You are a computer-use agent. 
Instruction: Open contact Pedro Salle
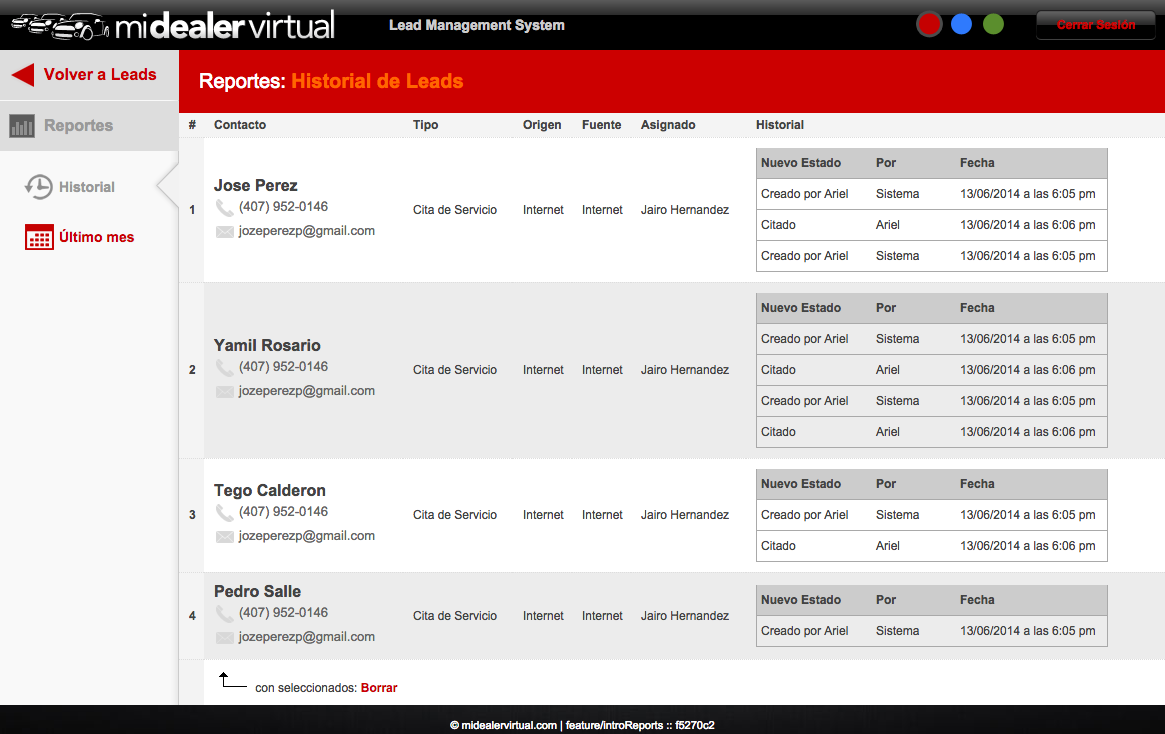(257, 591)
